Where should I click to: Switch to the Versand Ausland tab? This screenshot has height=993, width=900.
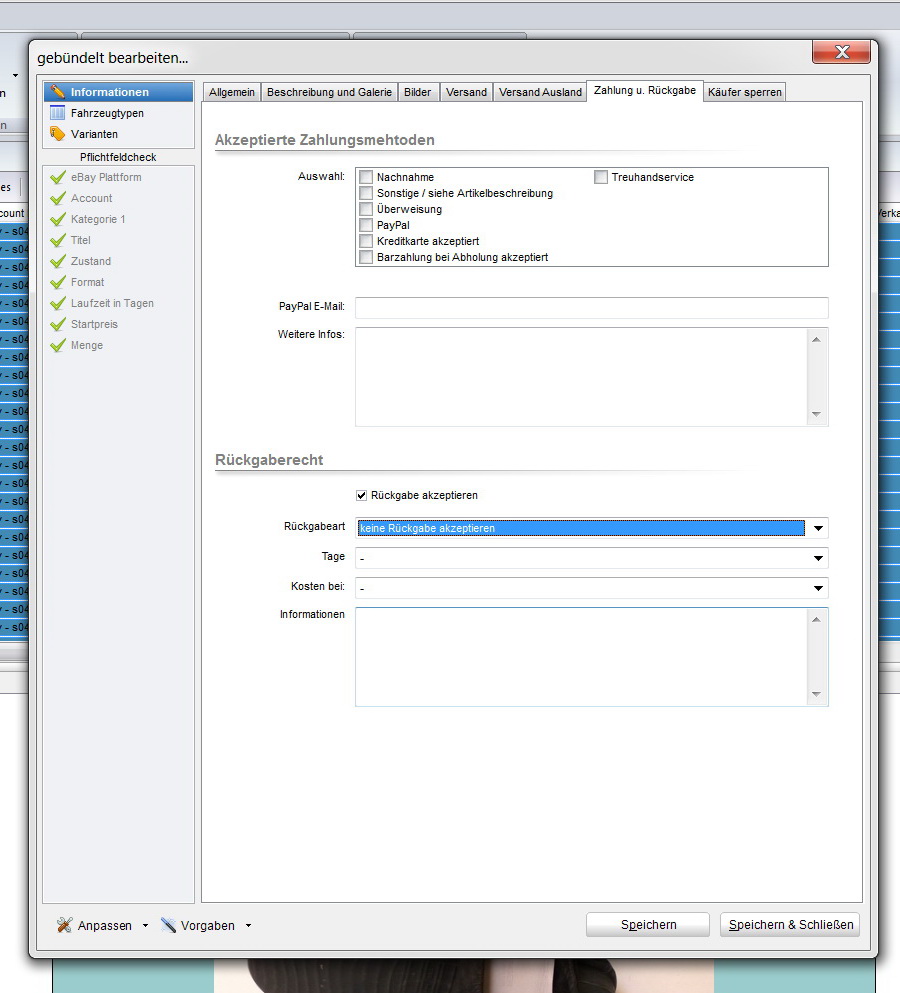(540, 92)
